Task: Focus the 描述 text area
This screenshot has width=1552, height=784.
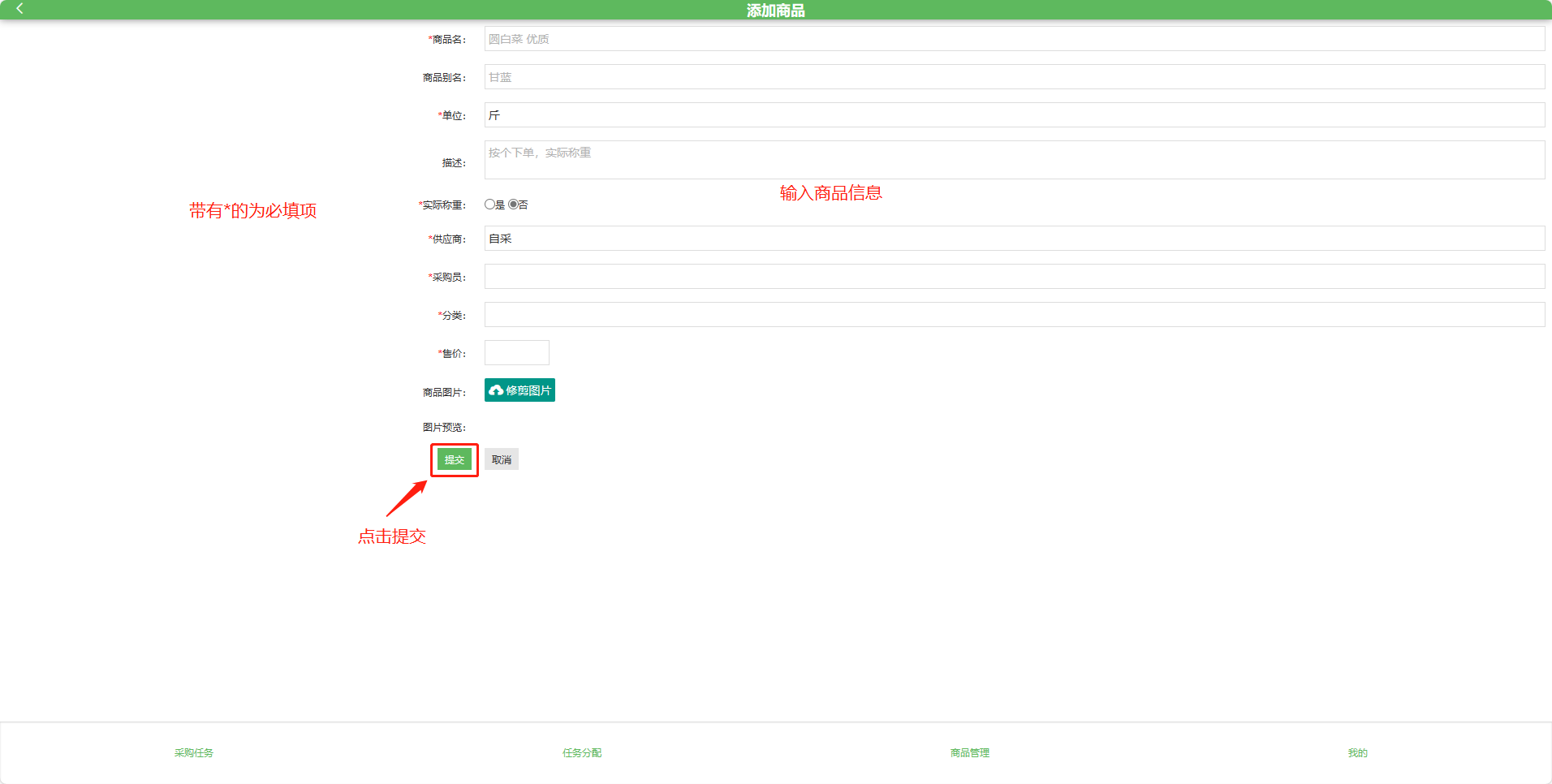Action: 1014,160
